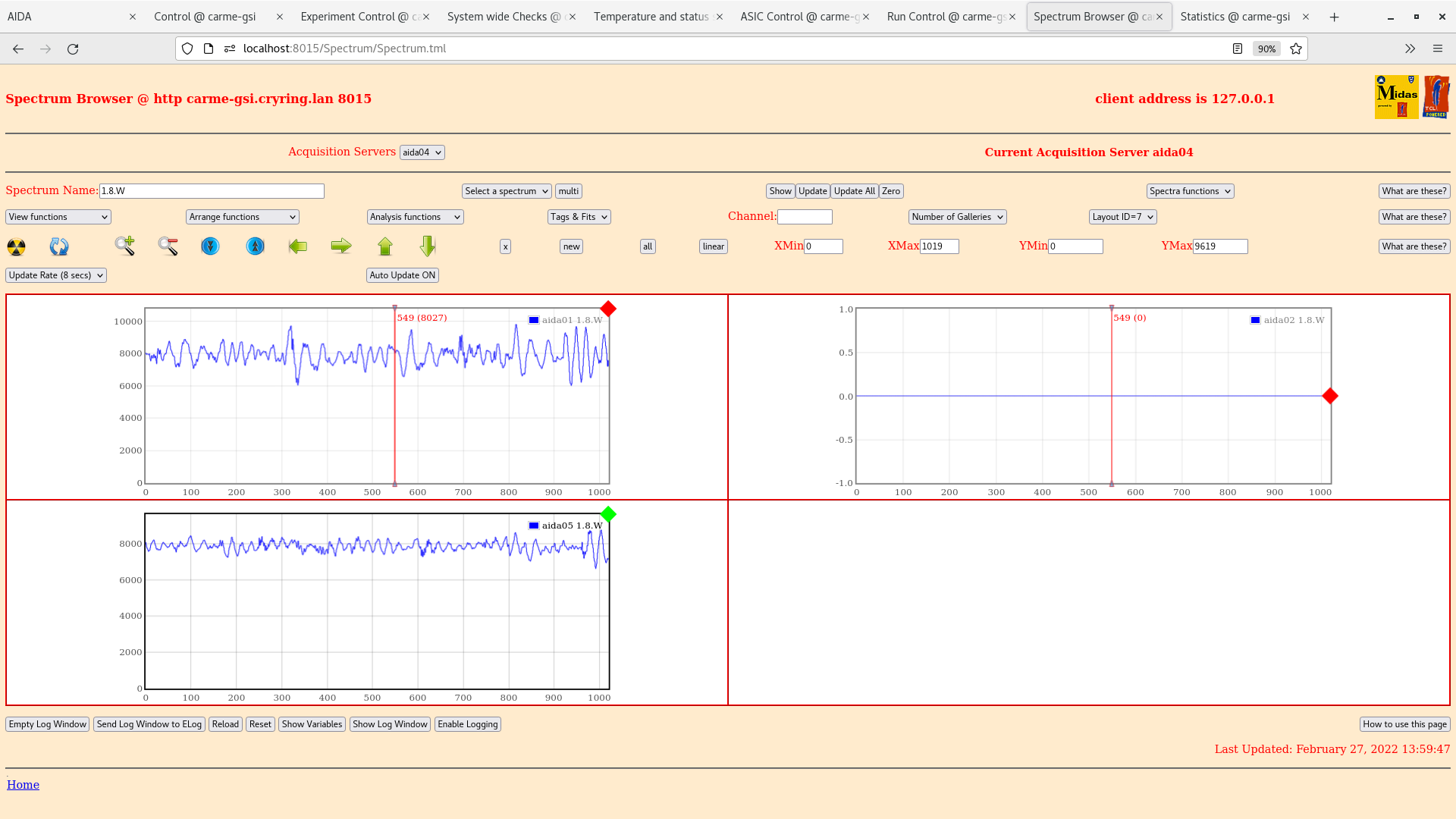The width and height of the screenshot is (1456, 819).
Task: Switch to the ASIC Control tab
Action: click(800, 17)
